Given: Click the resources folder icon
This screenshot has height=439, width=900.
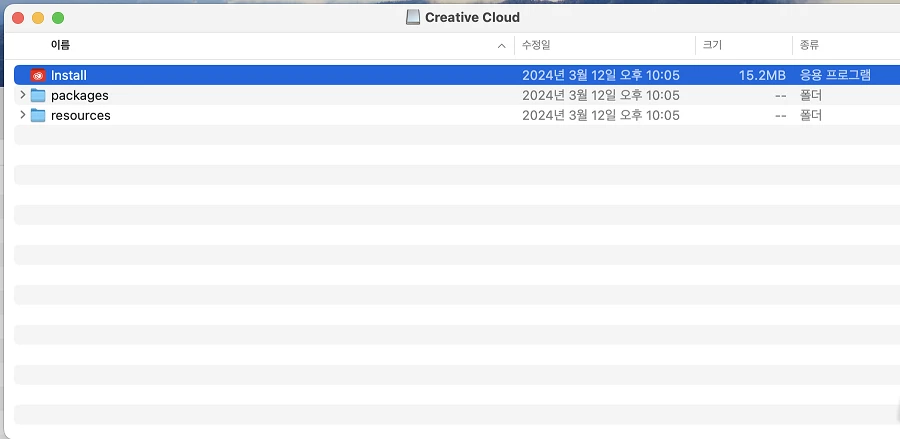Looking at the screenshot, I should click(38, 115).
